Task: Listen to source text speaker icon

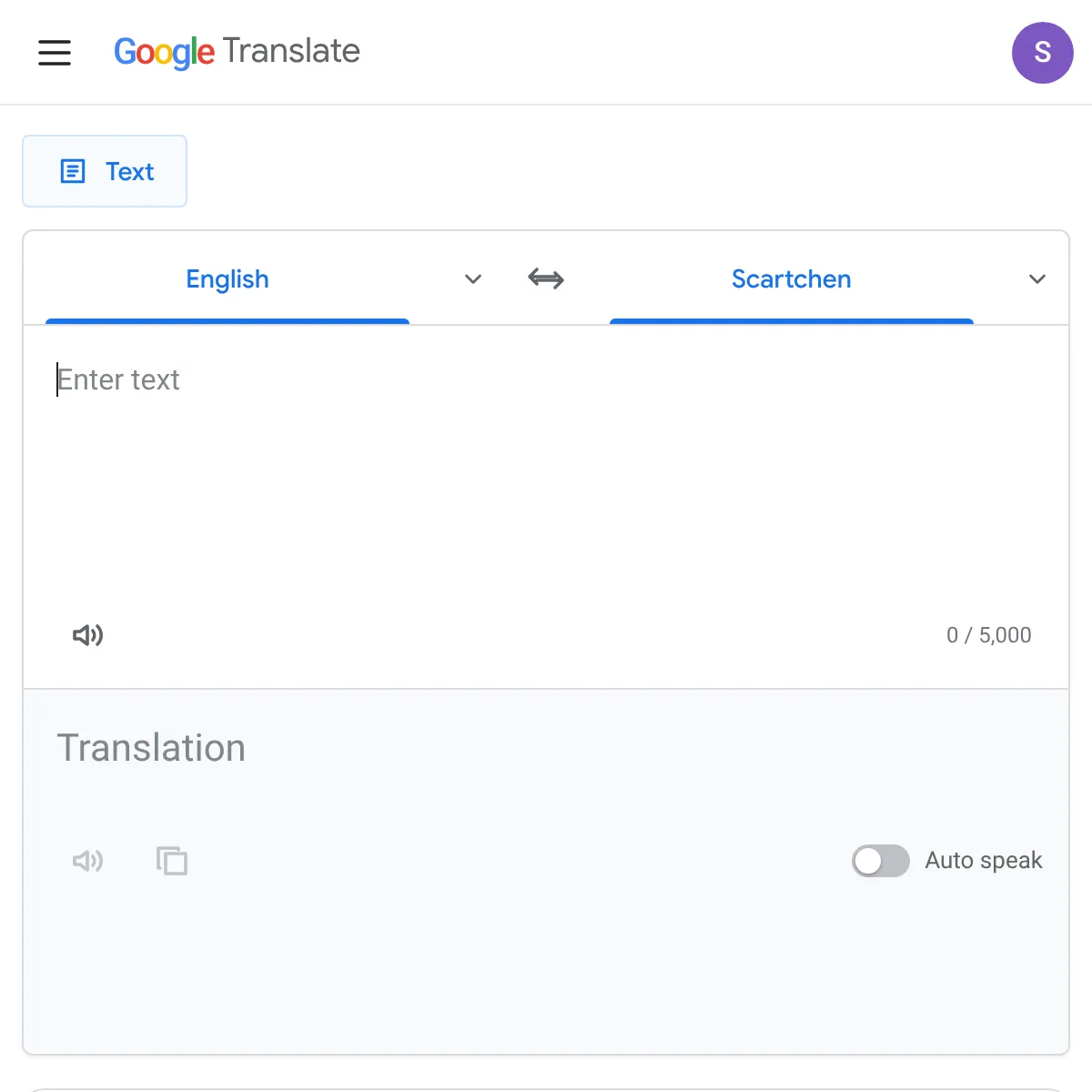Action: 87,635
